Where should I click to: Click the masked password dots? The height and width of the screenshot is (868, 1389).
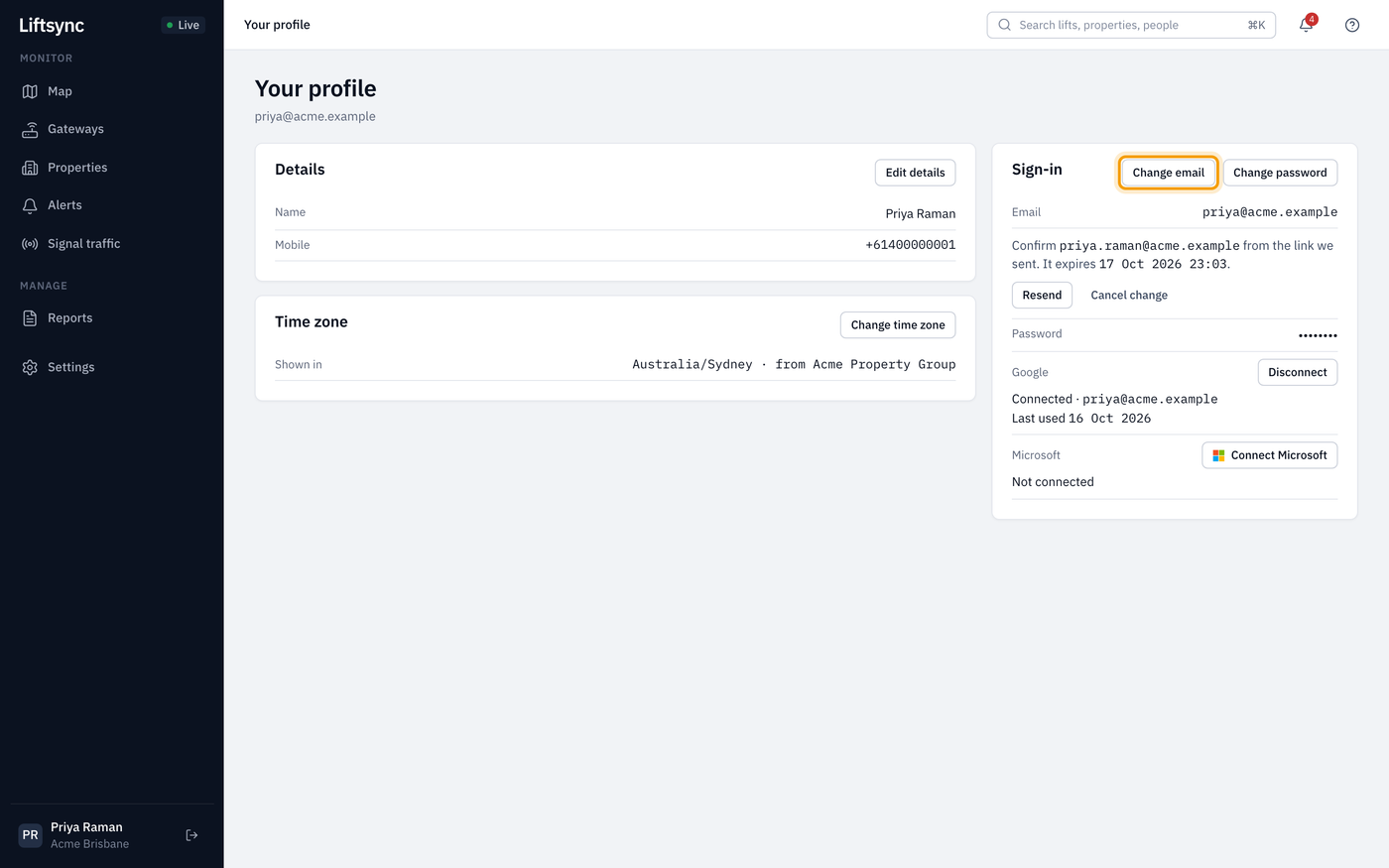(1318, 335)
